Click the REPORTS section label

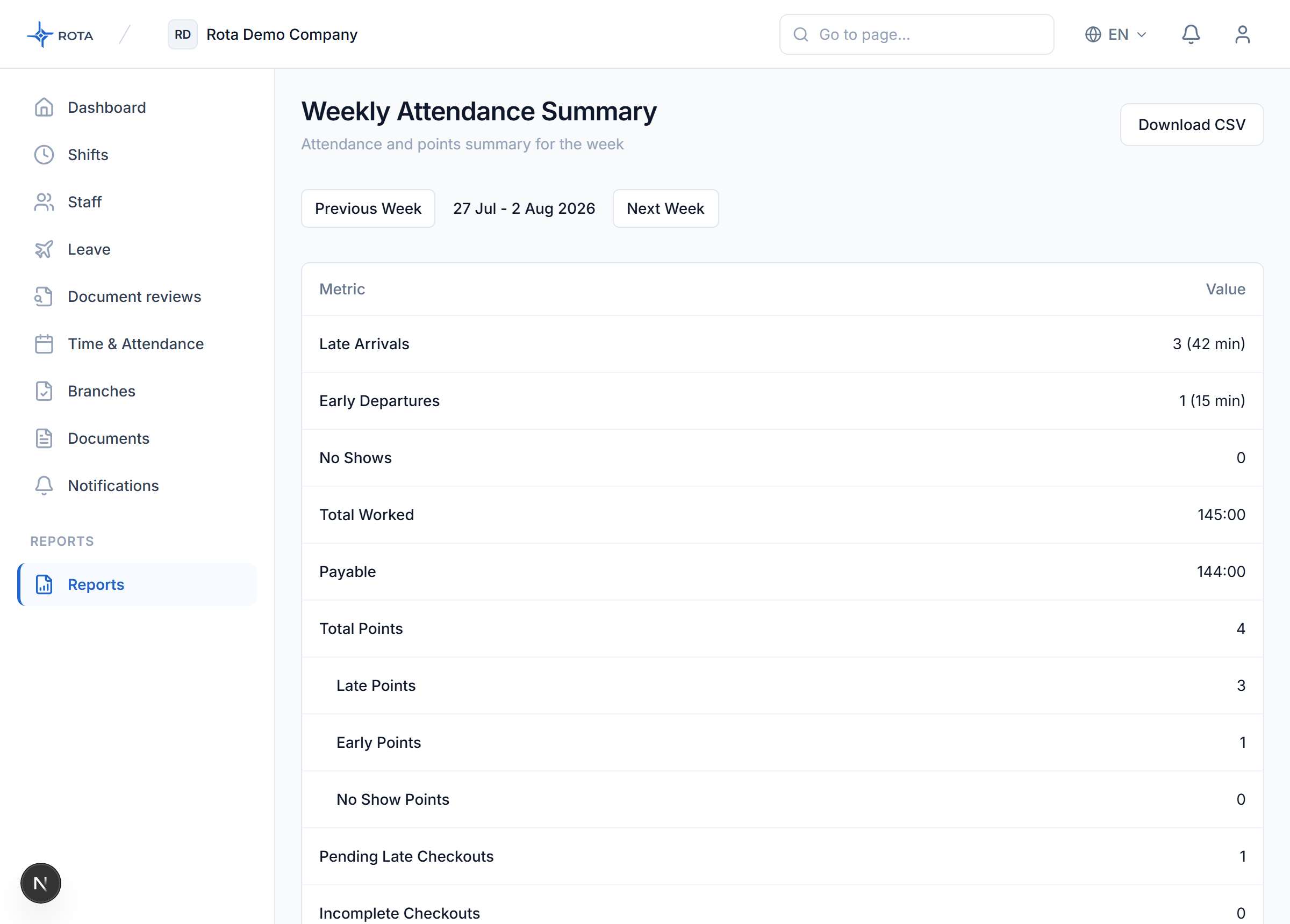tap(62, 541)
